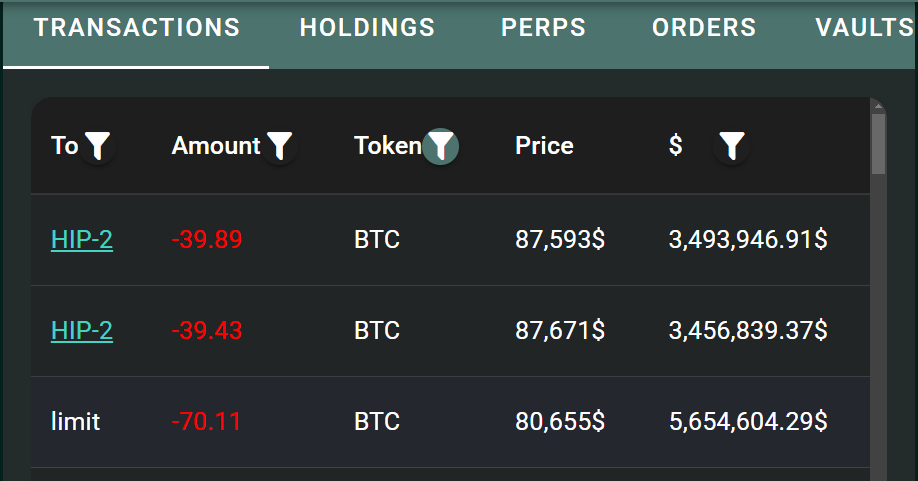Open the Amount column filter

pyautogui.click(x=279, y=146)
